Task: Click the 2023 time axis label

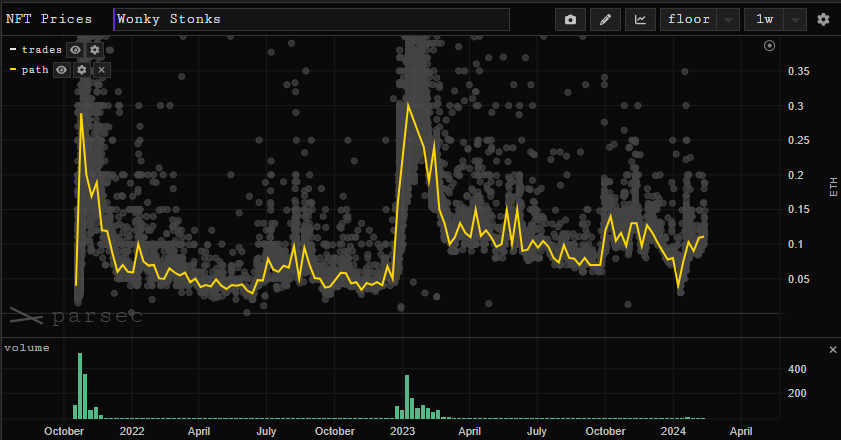Action: [x=403, y=431]
